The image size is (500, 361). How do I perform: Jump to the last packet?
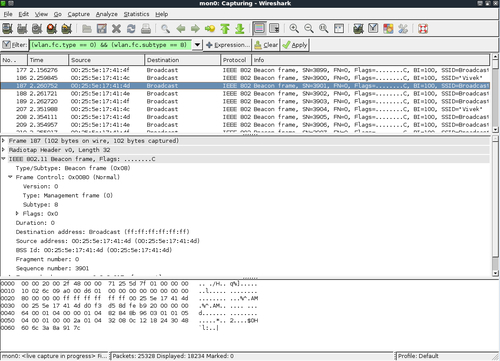pyautogui.click(x=240, y=29)
